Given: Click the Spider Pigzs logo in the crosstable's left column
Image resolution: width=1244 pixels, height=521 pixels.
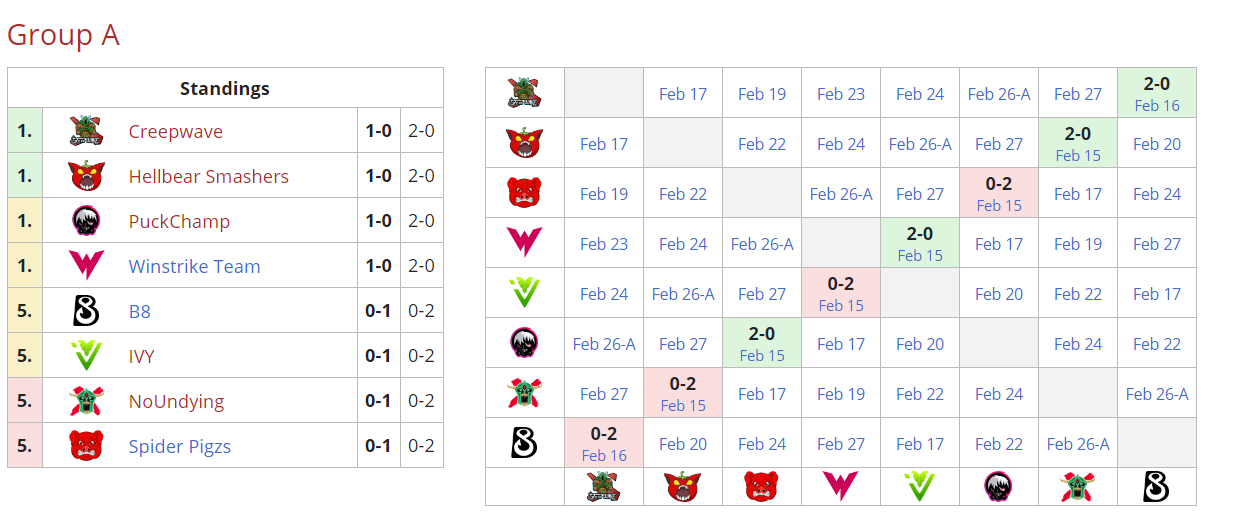Looking at the screenshot, I should [x=525, y=193].
